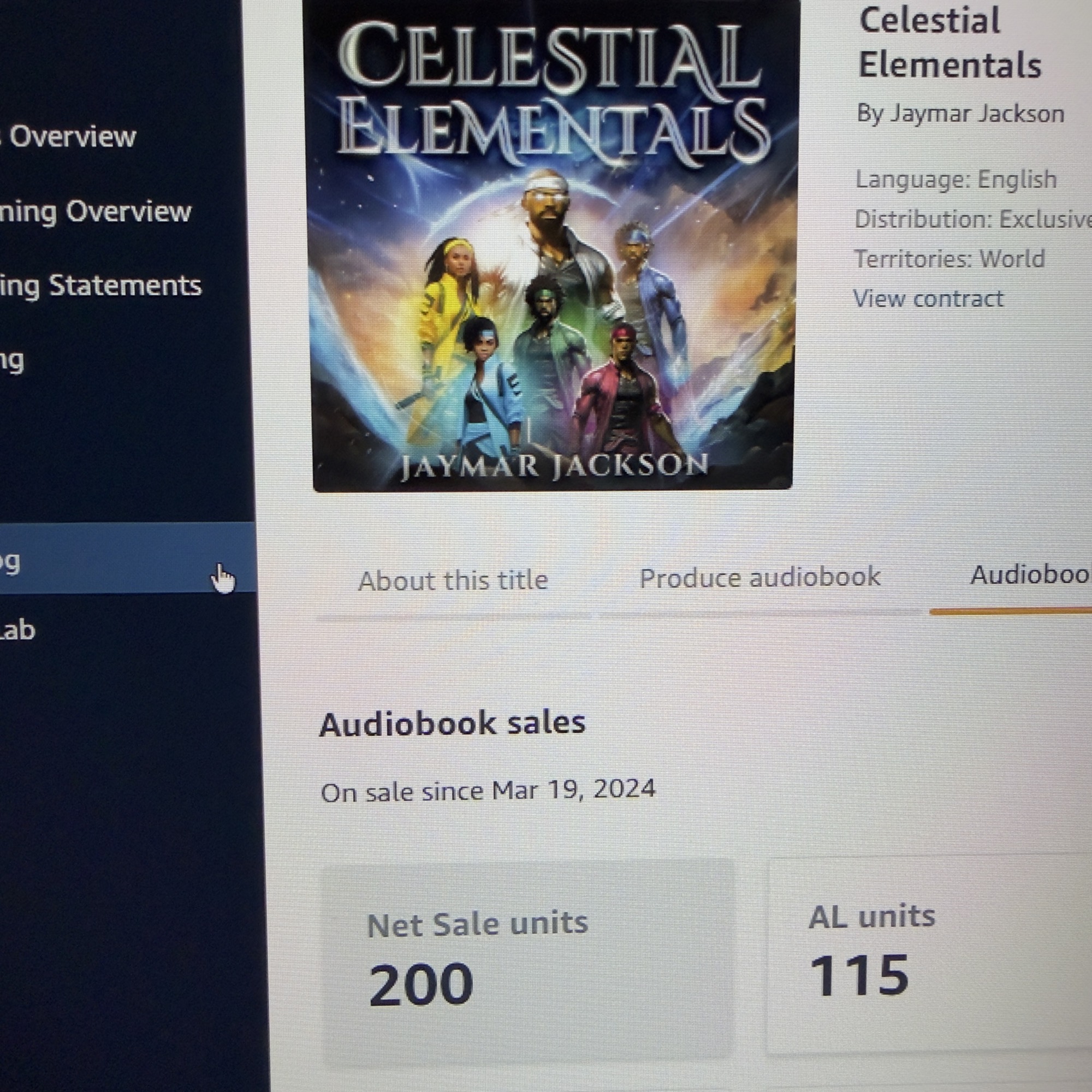Click the On sale since date text
The image size is (1092, 1092).
pyautogui.click(x=488, y=790)
